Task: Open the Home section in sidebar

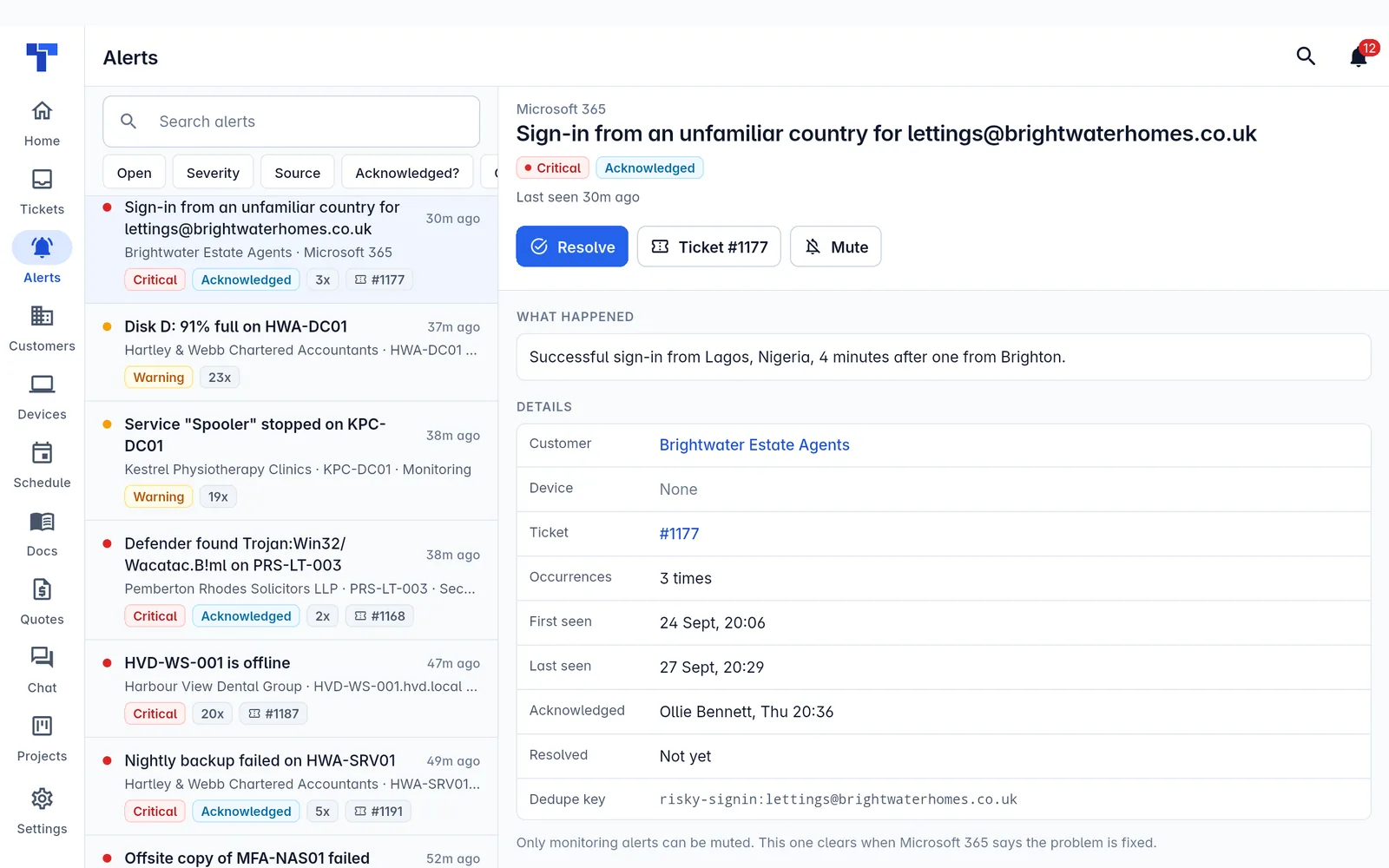Action: 42,124
